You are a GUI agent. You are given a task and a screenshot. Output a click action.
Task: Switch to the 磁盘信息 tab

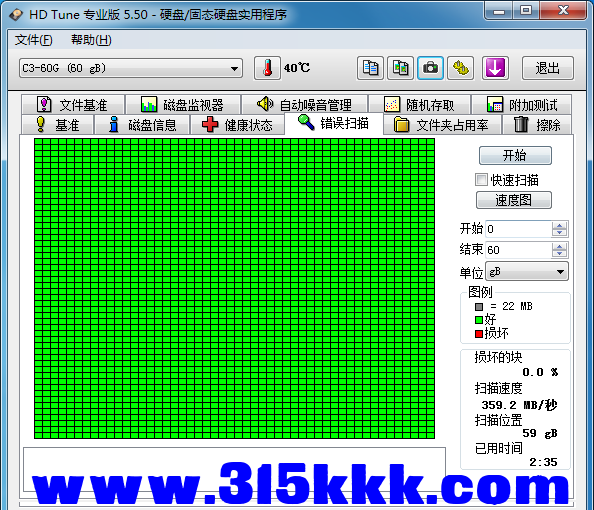[142, 125]
